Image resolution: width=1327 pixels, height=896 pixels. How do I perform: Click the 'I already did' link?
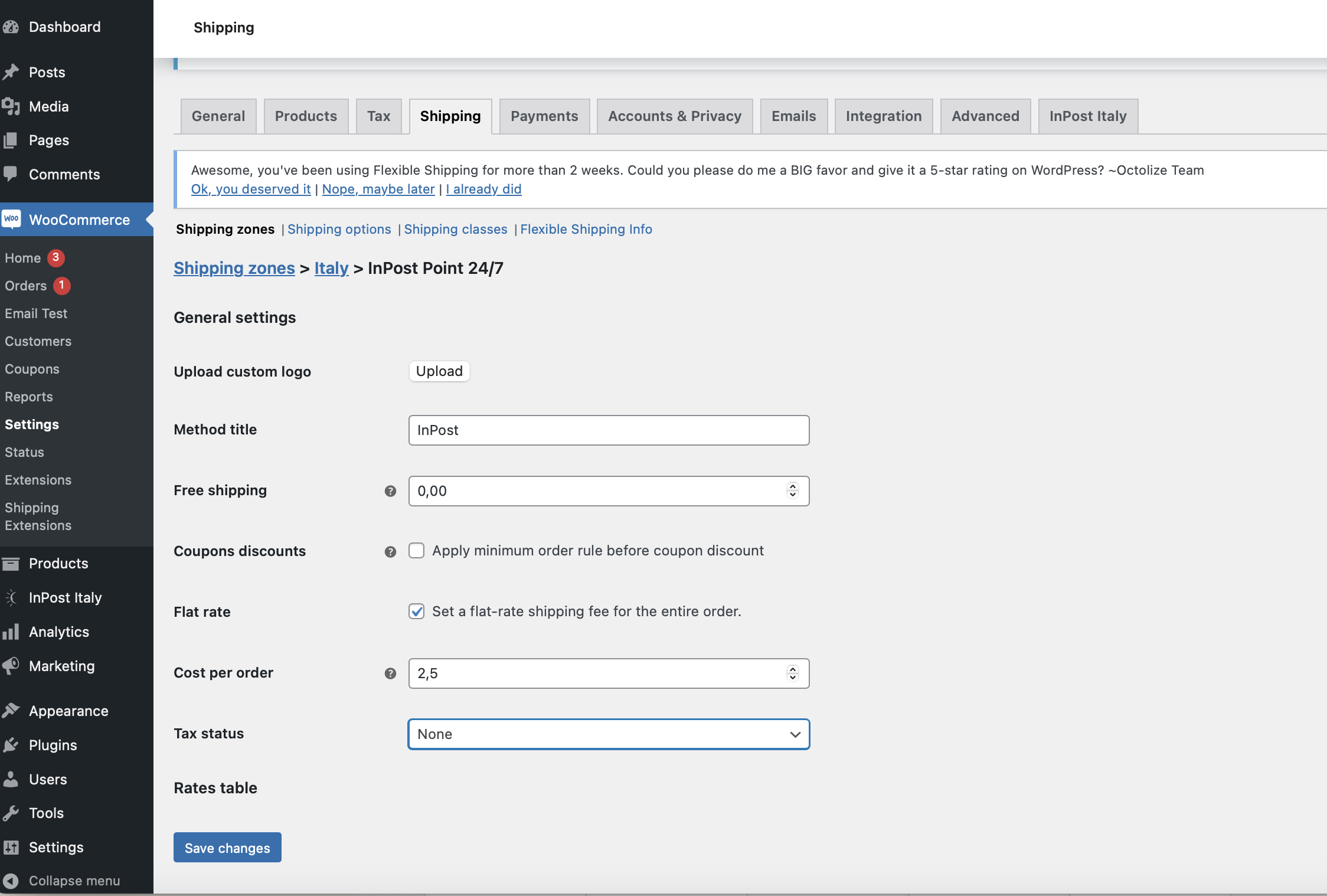tap(483, 189)
